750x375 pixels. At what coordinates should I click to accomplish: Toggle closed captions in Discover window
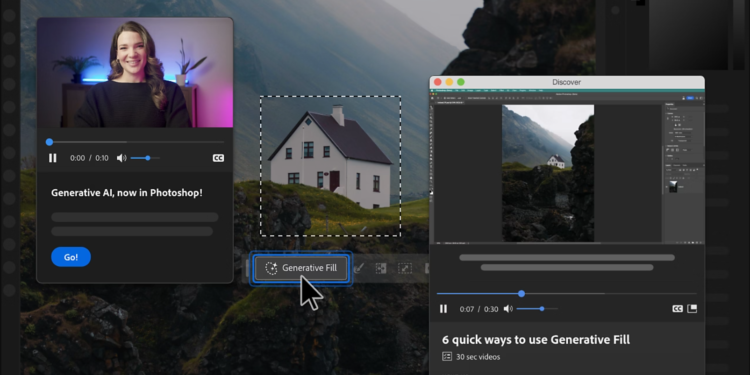click(x=677, y=309)
